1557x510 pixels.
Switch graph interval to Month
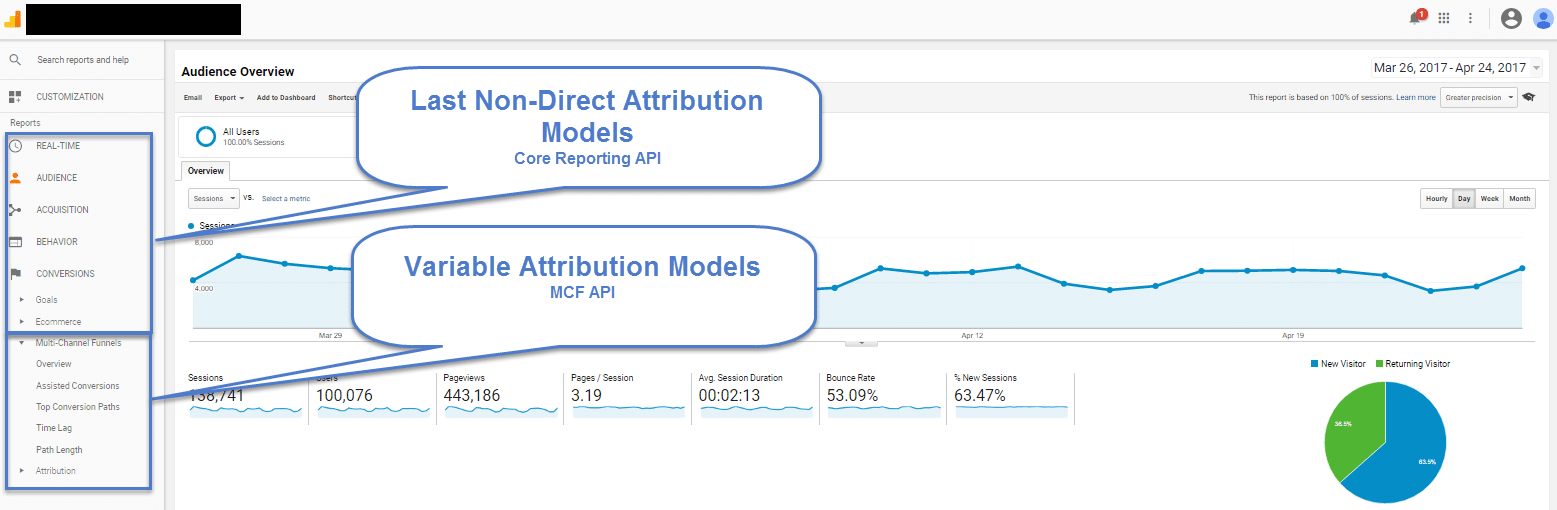(1519, 199)
